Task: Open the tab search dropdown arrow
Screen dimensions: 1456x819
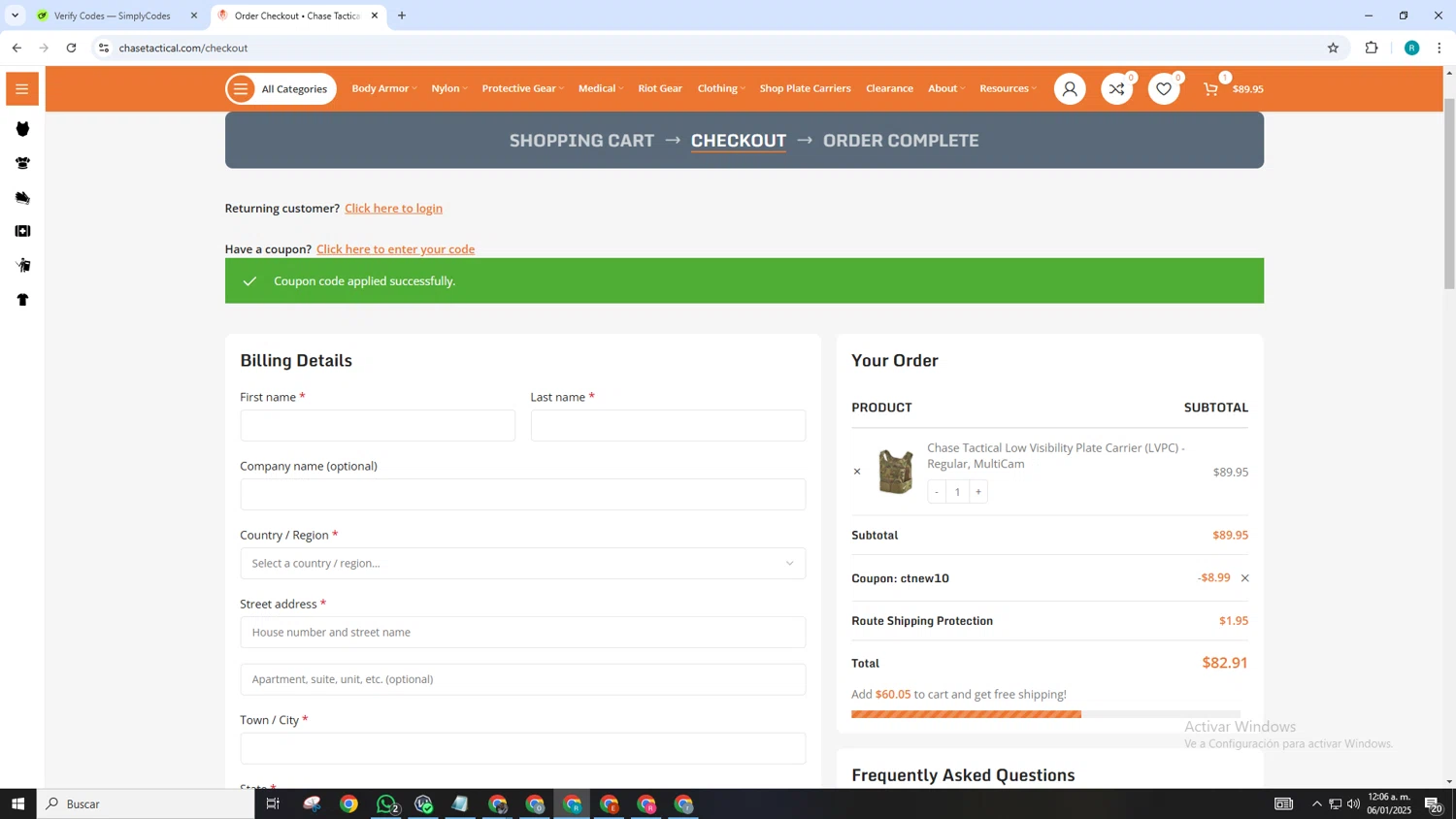Action: point(15,16)
